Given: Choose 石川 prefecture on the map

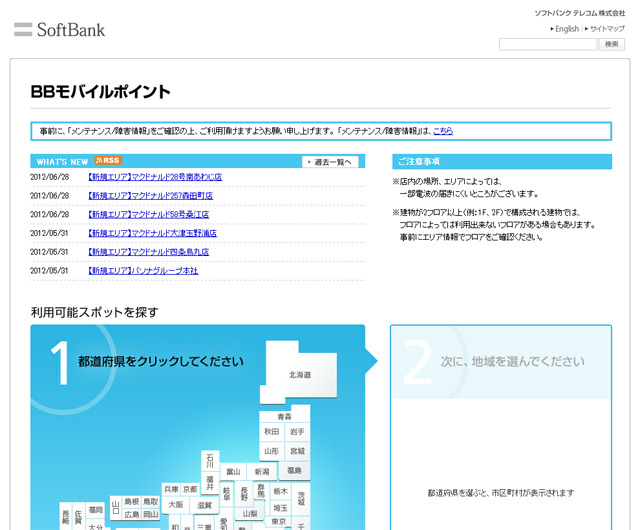Looking at the screenshot, I should click(x=210, y=460).
